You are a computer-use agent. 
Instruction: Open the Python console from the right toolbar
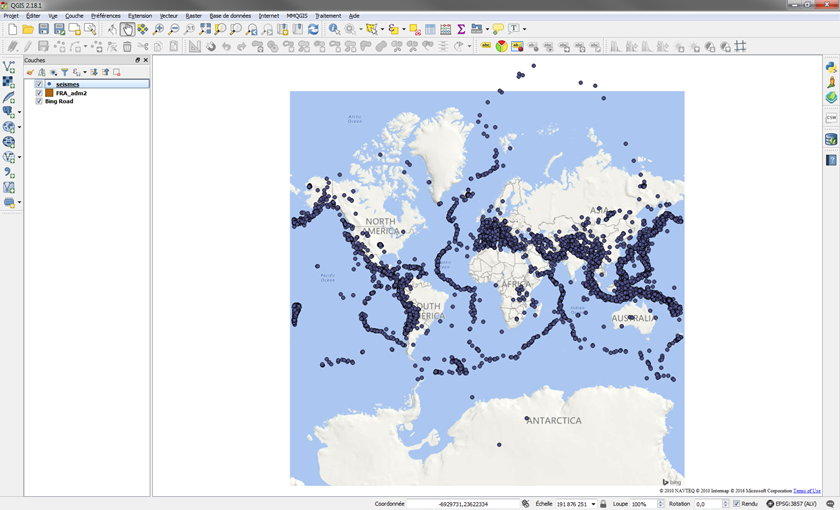click(x=831, y=67)
